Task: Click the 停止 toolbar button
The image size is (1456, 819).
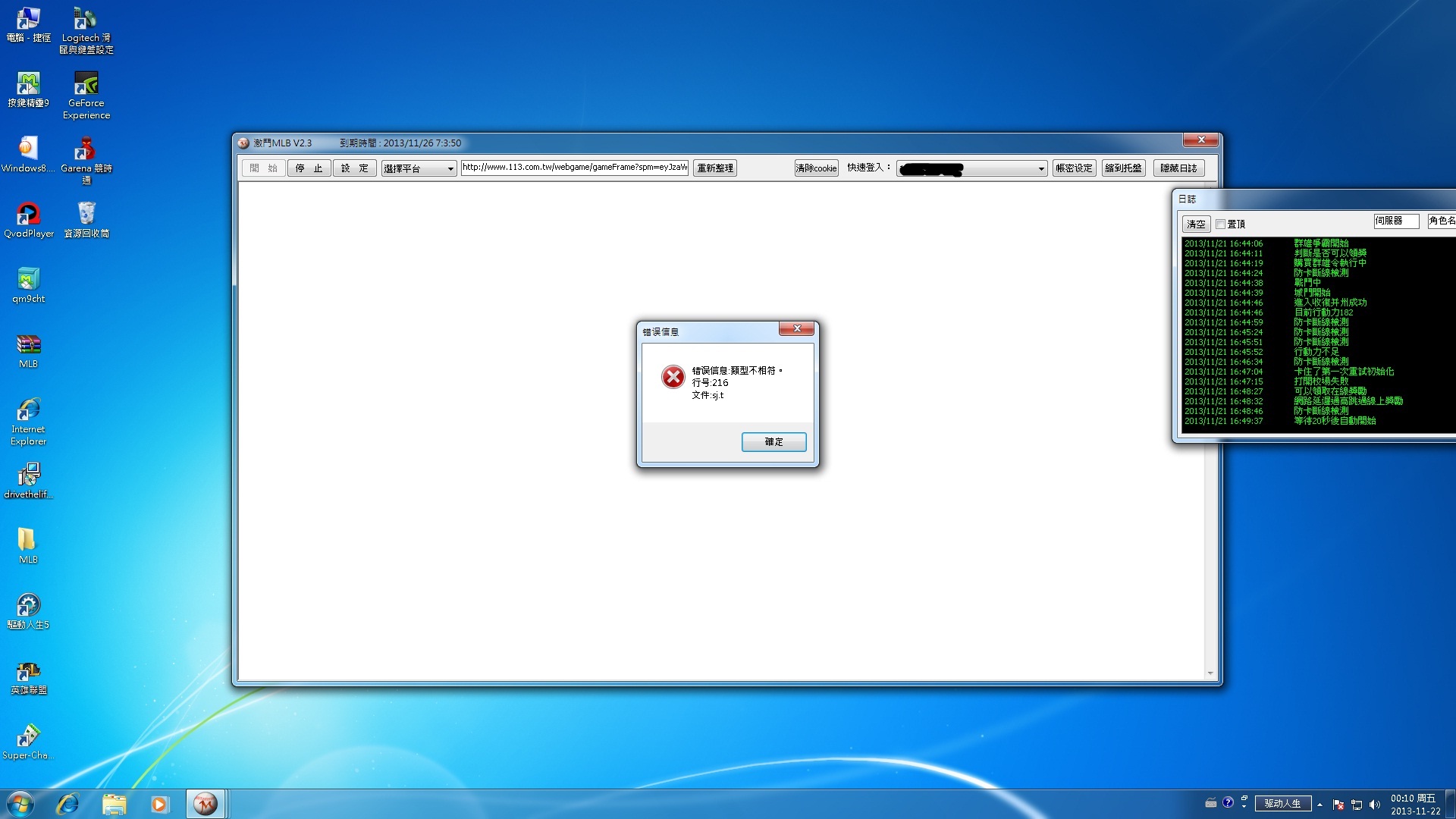Action: [x=309, y=168]
